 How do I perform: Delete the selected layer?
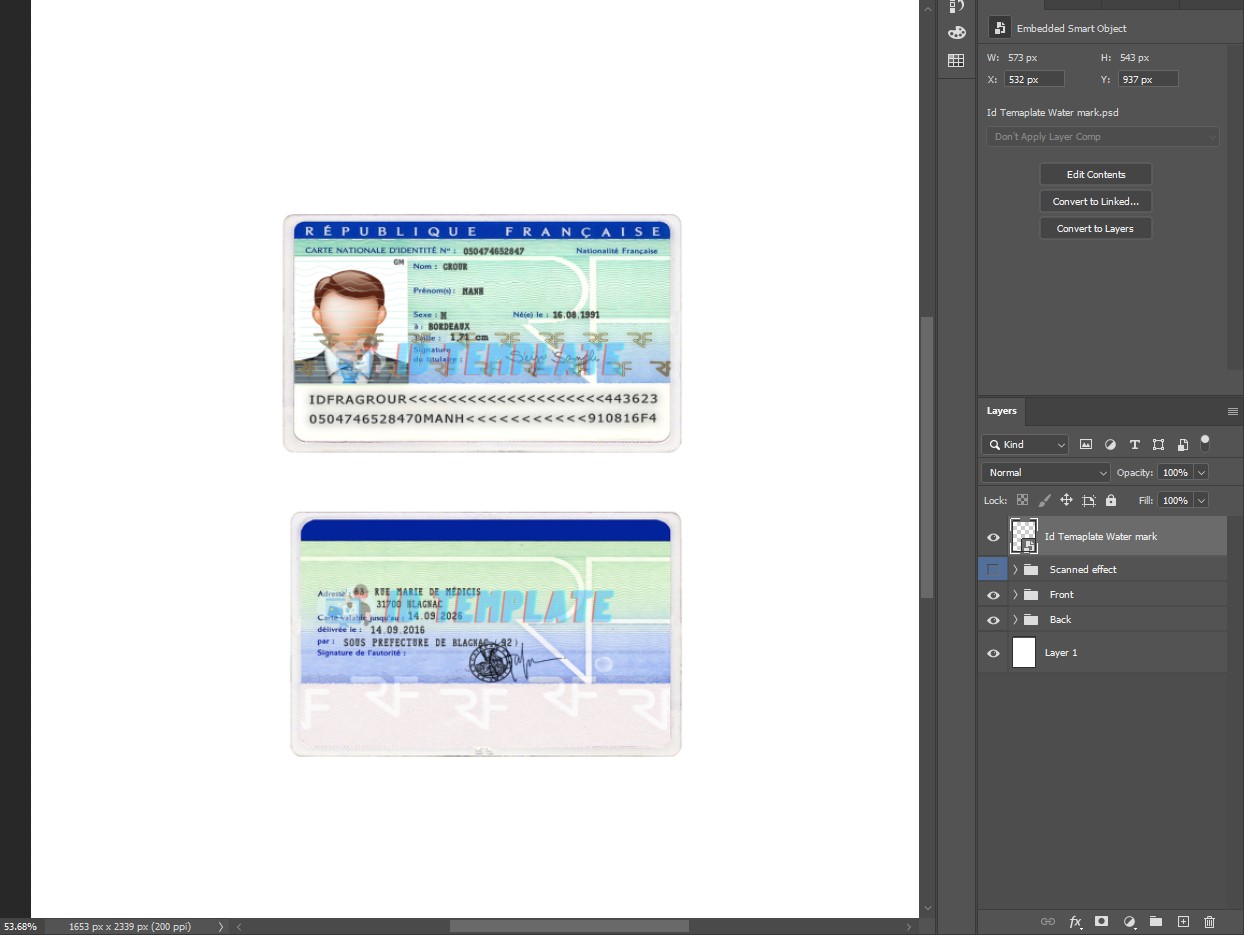tap(1210, 922)
